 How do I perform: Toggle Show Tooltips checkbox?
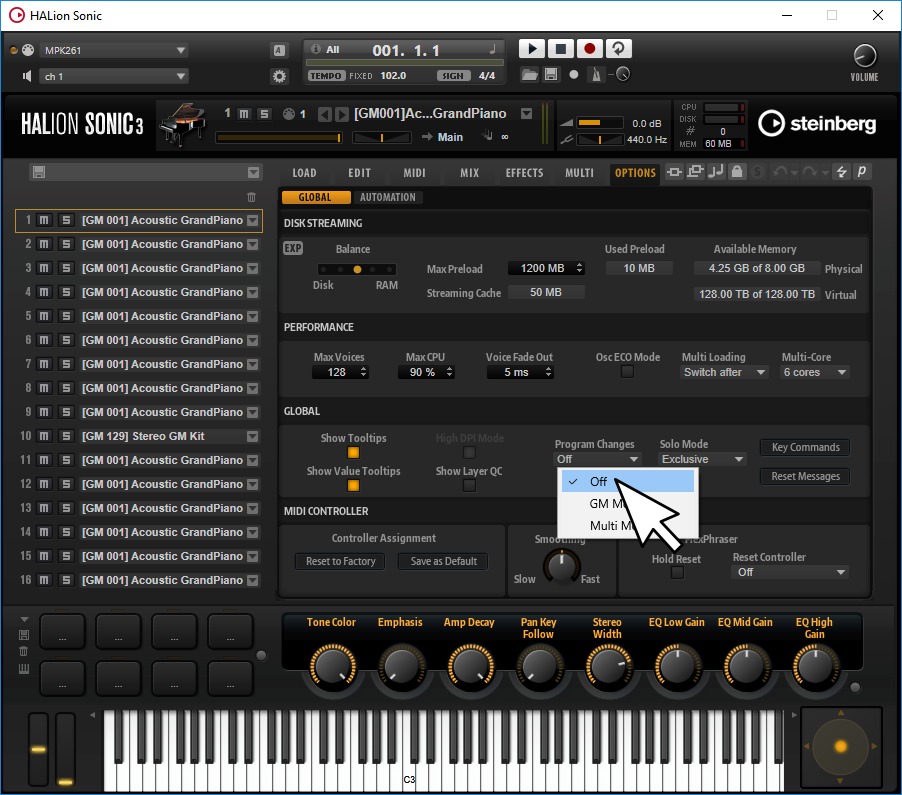click(353, 453)
